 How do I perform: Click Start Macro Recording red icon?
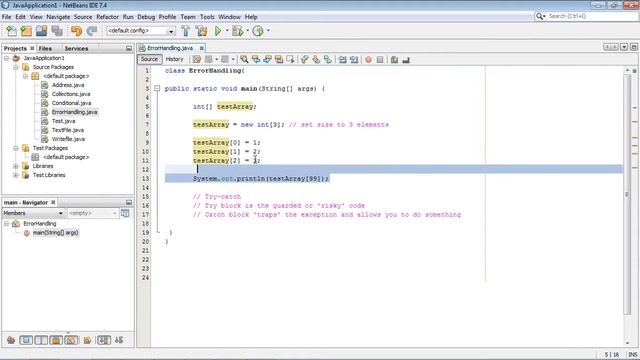[369, 60]
